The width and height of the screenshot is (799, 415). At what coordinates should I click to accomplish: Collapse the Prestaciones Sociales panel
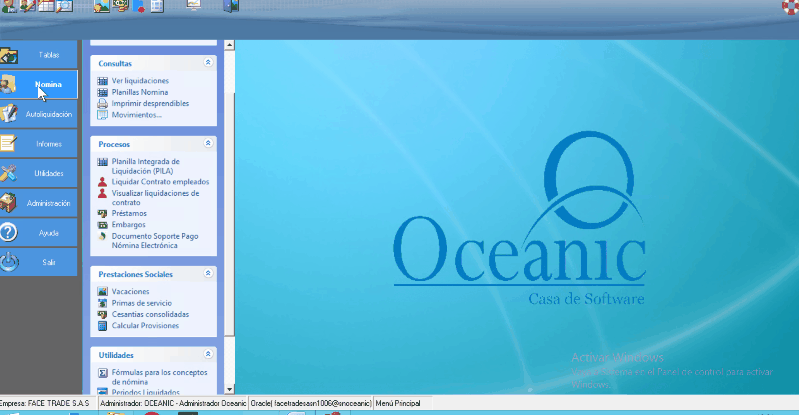pos(208,273)
